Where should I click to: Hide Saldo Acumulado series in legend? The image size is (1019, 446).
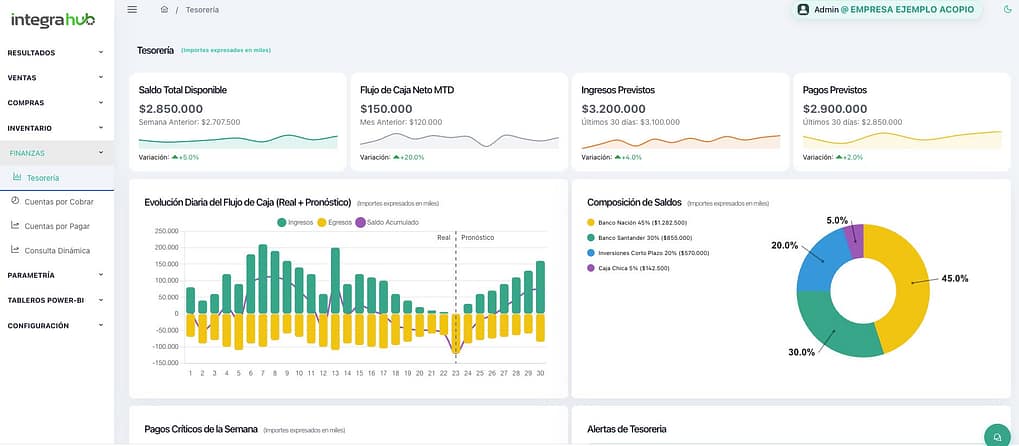tap(387, 222)
